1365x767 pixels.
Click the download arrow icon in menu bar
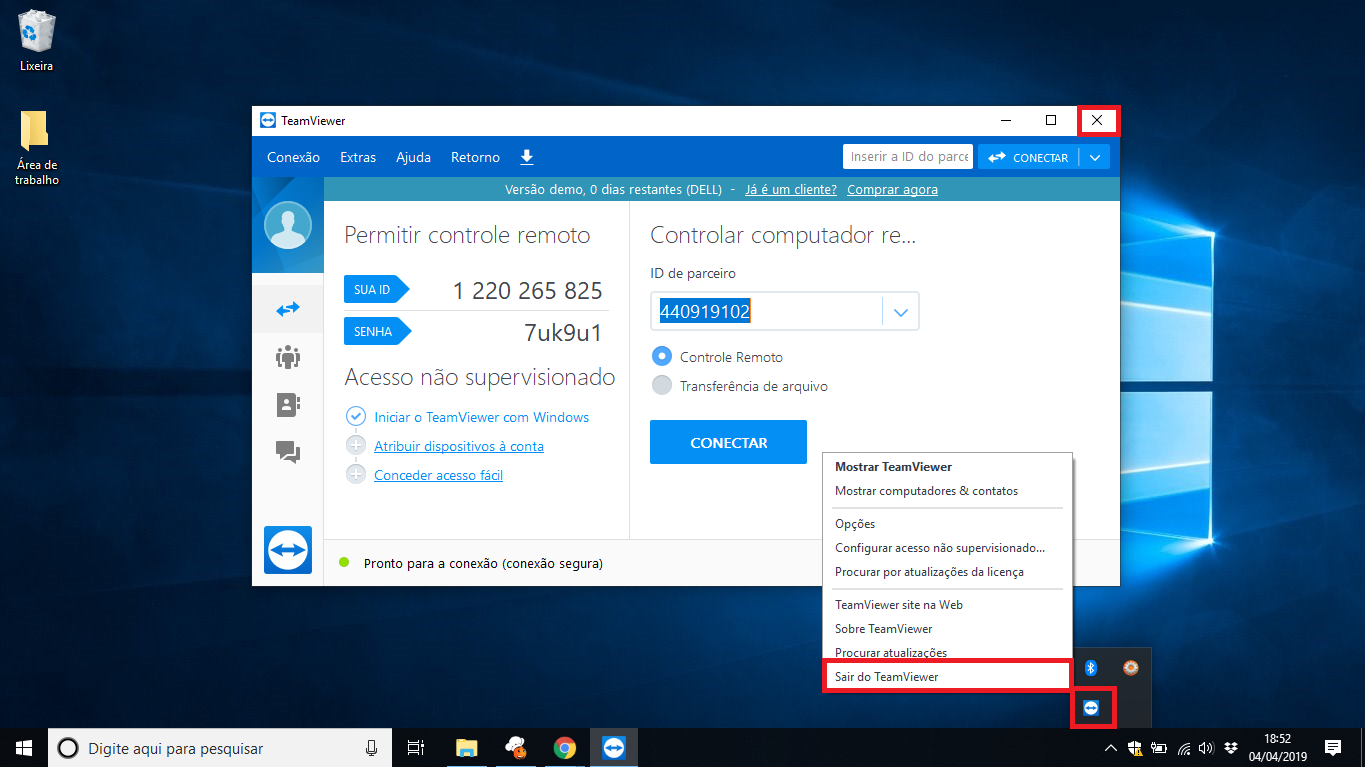pos(527,157)
